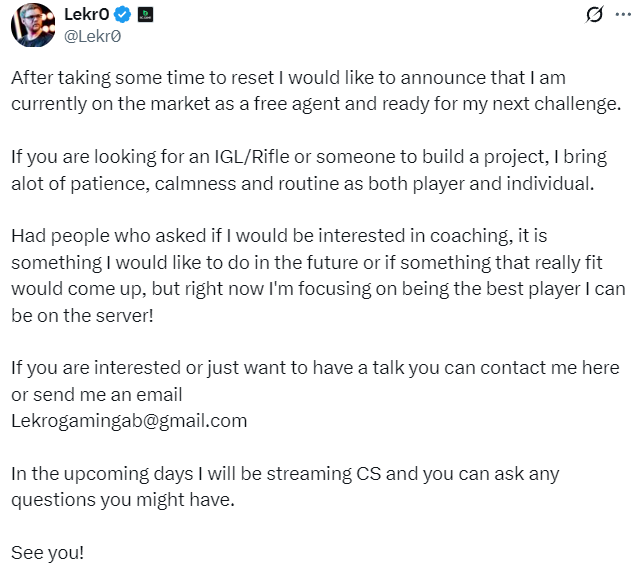Viewport: 636px width, 571px height.
Task: Click the 'streaming CS' sentence line
Action: tap(285, 474)
